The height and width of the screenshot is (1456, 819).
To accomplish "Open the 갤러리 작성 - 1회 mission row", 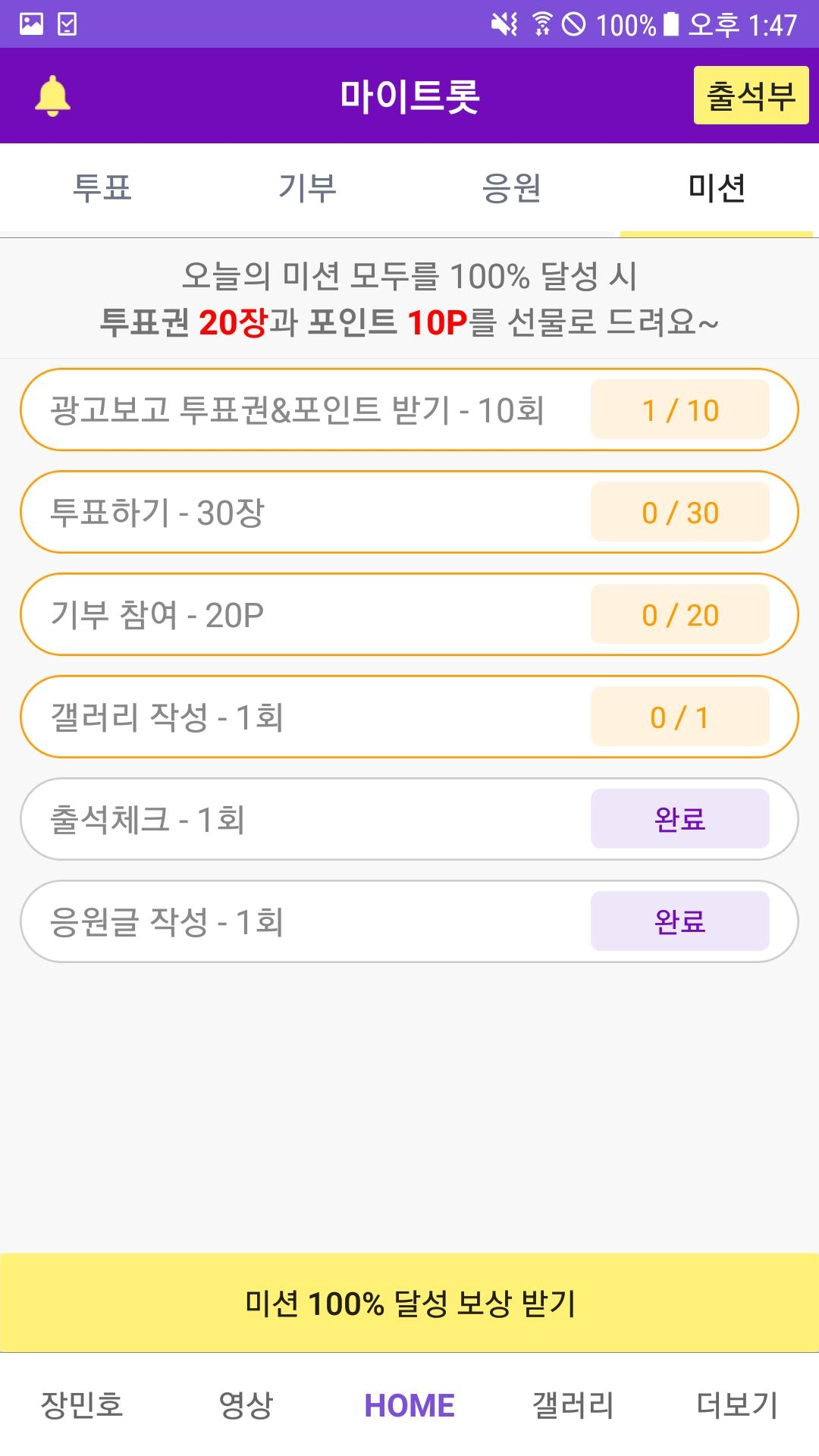I will tap(303, 717).
